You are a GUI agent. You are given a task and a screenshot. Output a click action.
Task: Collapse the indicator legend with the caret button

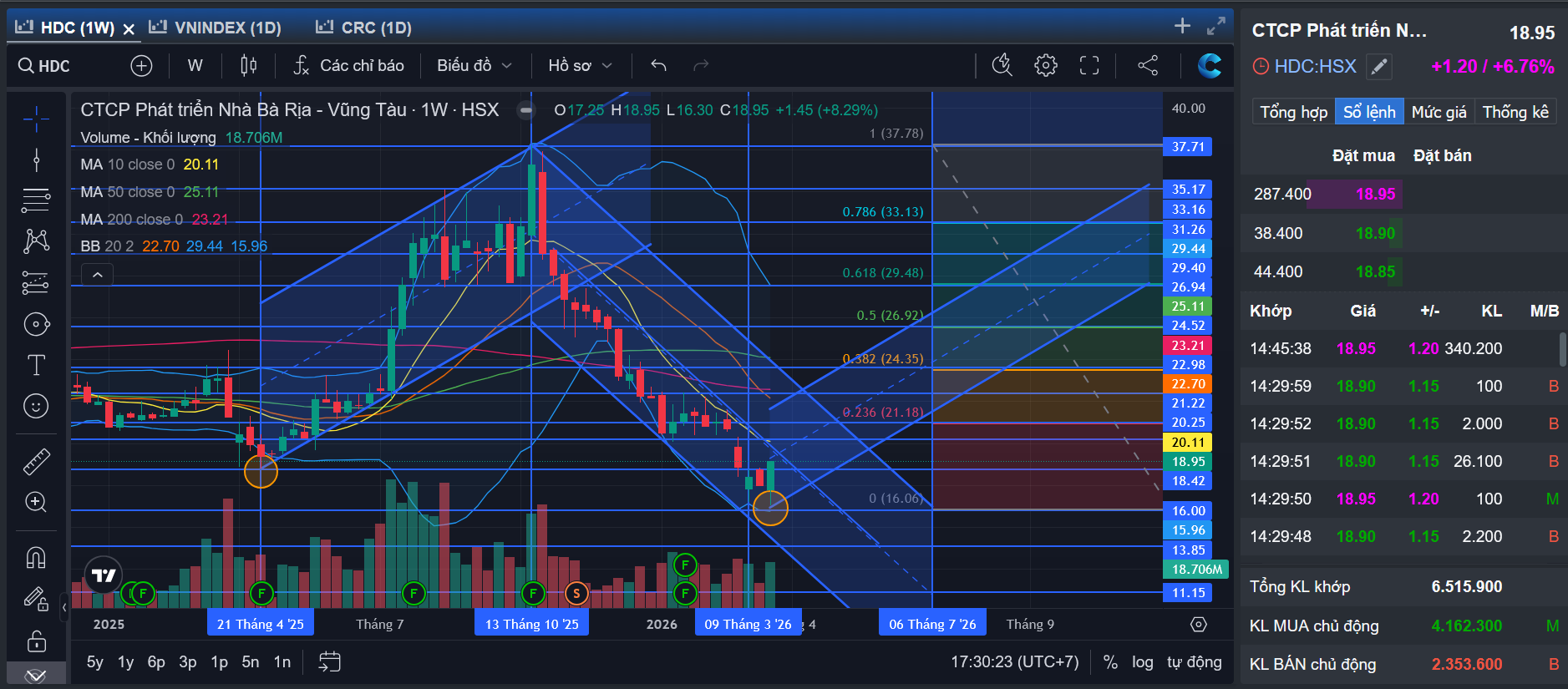point(98,275)
